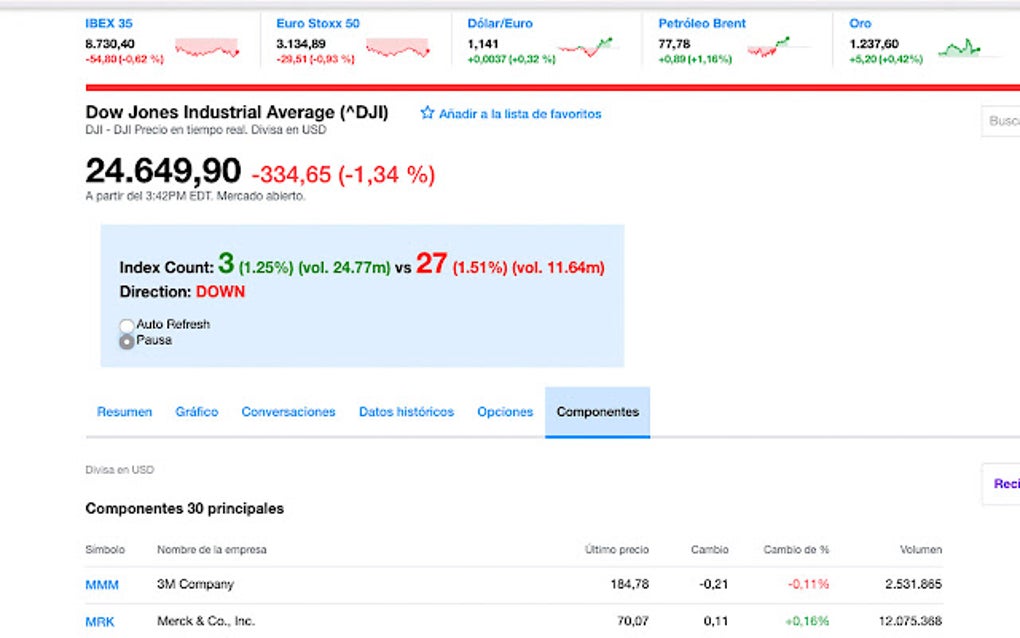Select the Dólar/Euro trend graph

(x=590, y=43)
